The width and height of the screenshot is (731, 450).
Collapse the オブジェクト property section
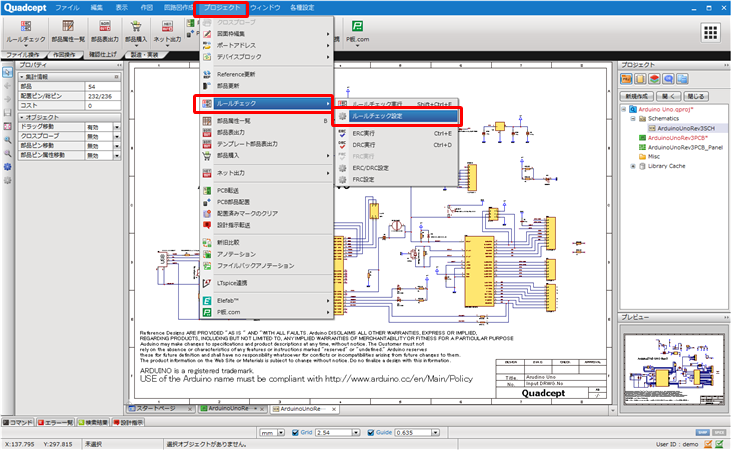(x=22, y=117)
